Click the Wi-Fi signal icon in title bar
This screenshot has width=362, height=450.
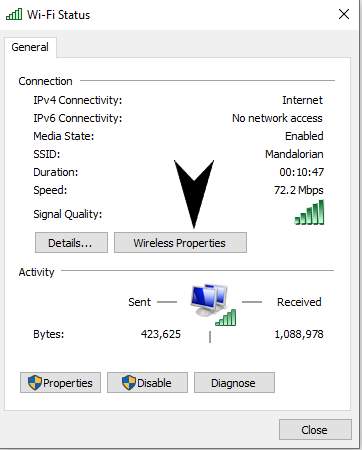(x=14, y=14)
